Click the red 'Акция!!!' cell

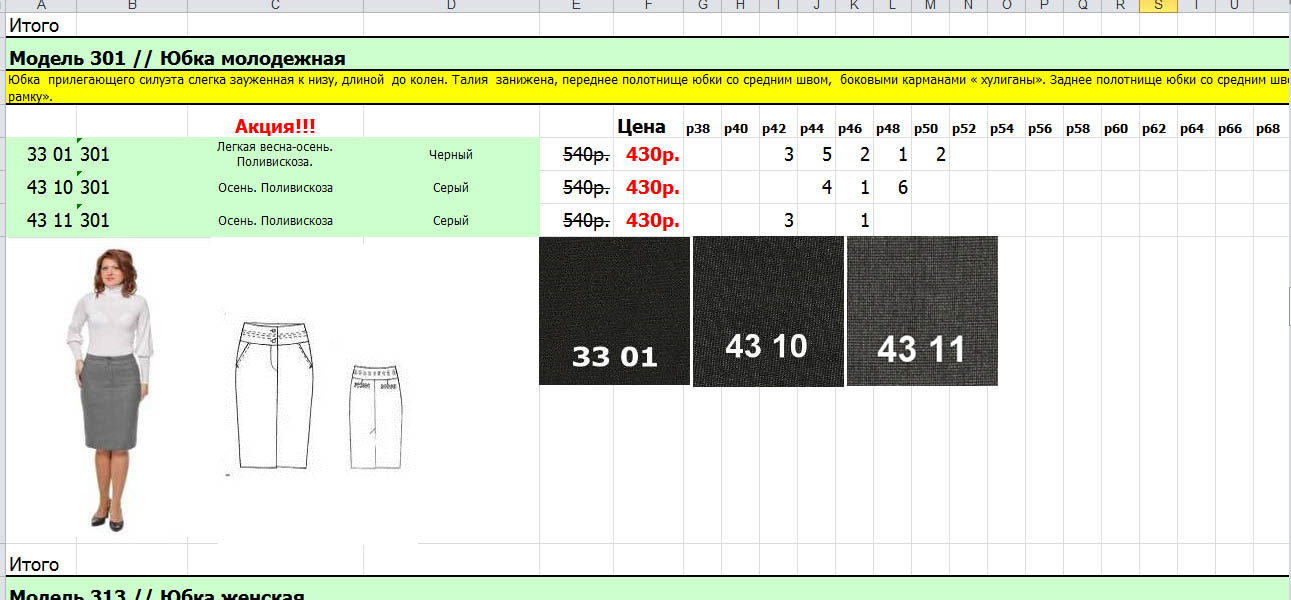tap(275, 127)
